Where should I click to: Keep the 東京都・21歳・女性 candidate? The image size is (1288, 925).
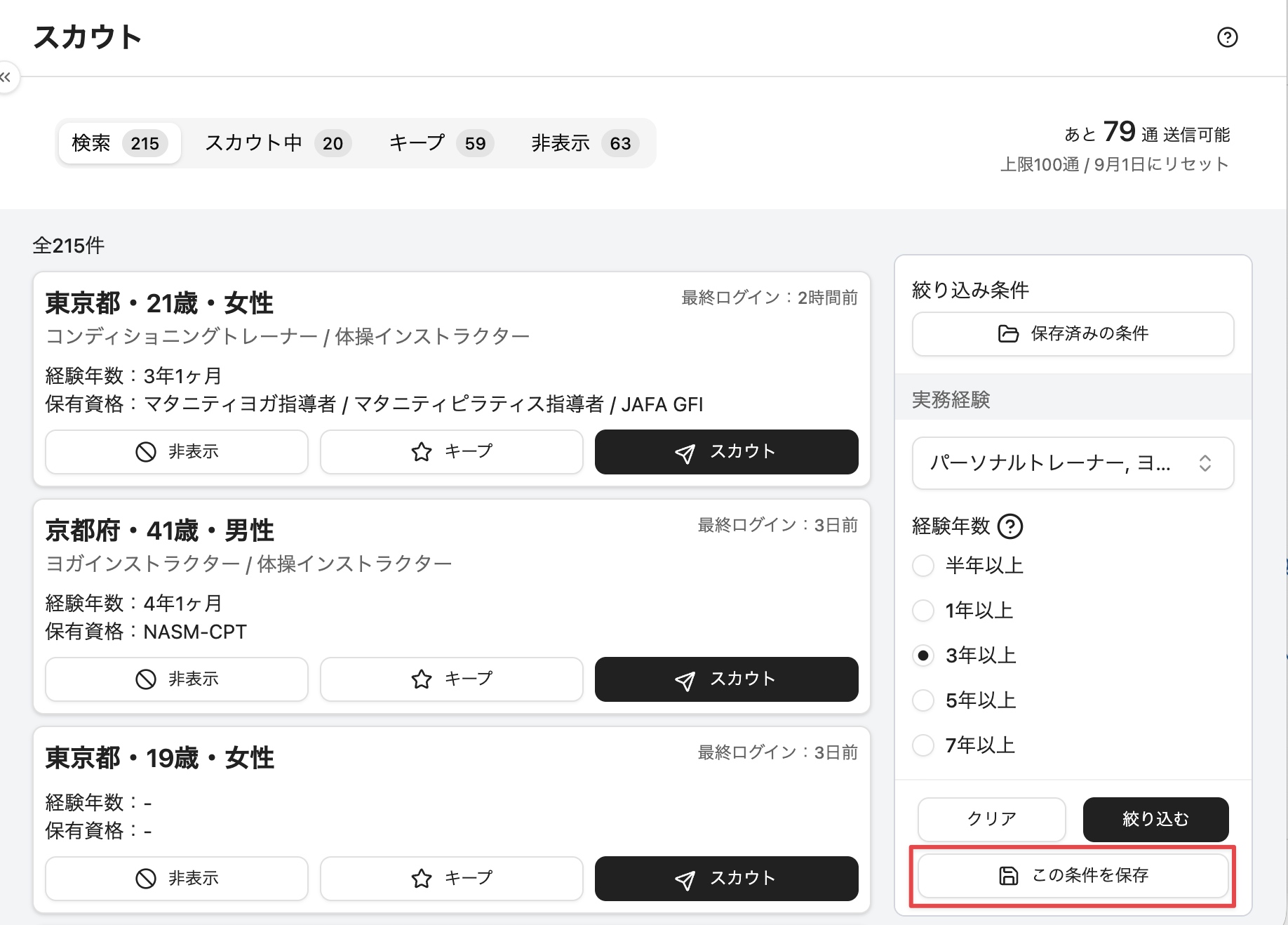(x=452, y=452)
